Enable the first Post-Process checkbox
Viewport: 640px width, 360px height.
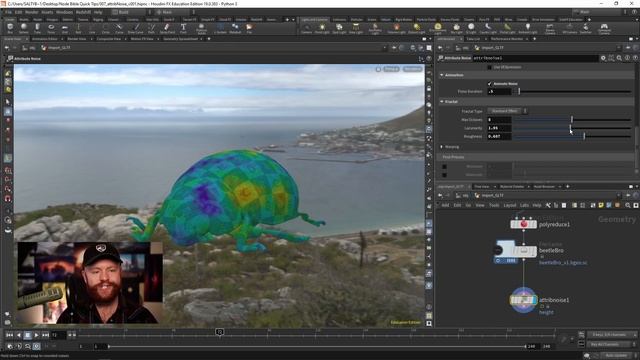(444, 167)
